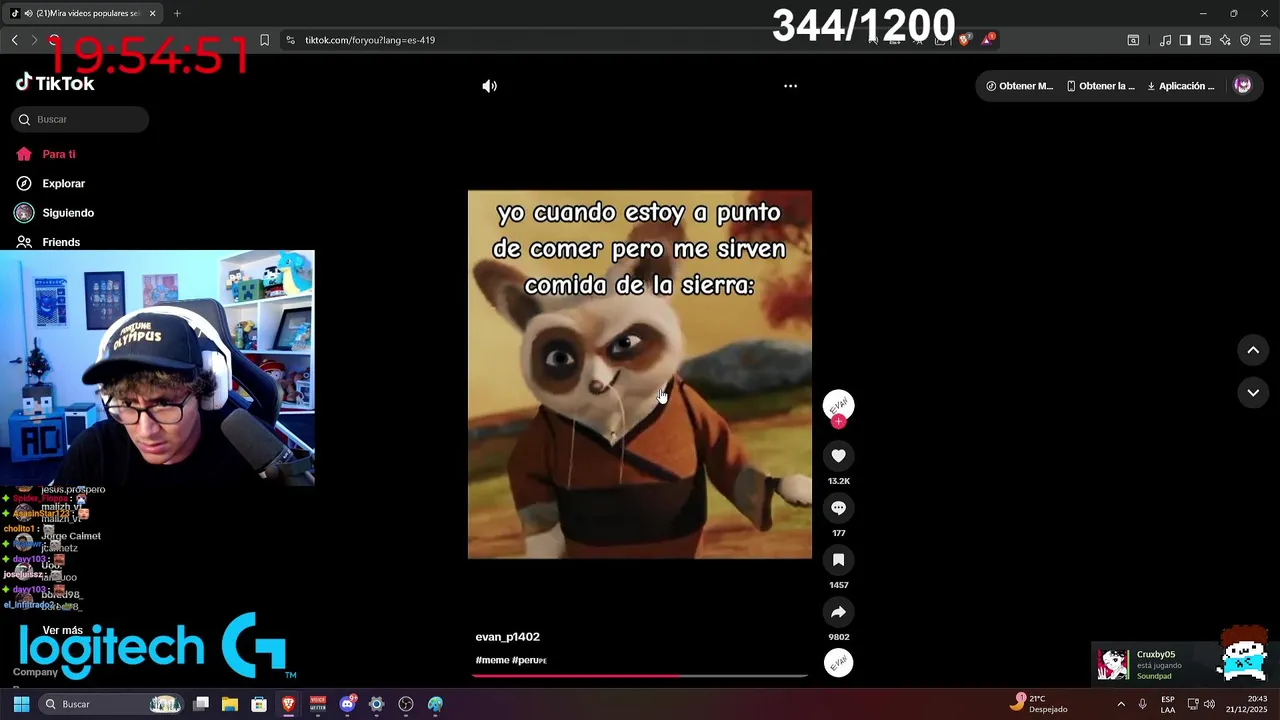Follow the creator via plus avatar
This screenshot has height=720, width=1280.
[x=838, y=421]
